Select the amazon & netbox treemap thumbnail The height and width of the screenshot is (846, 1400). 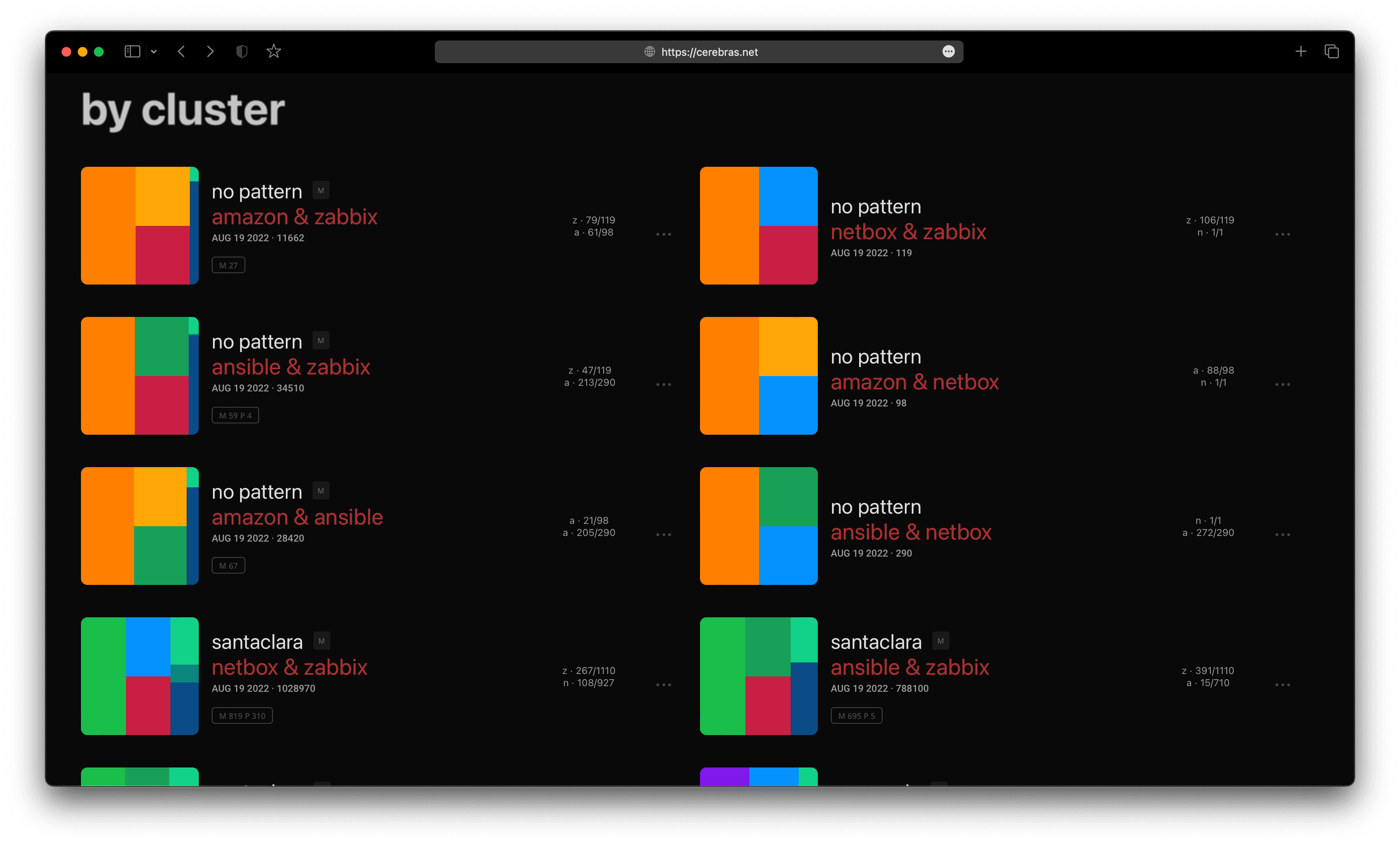click(x=759, y=376)
